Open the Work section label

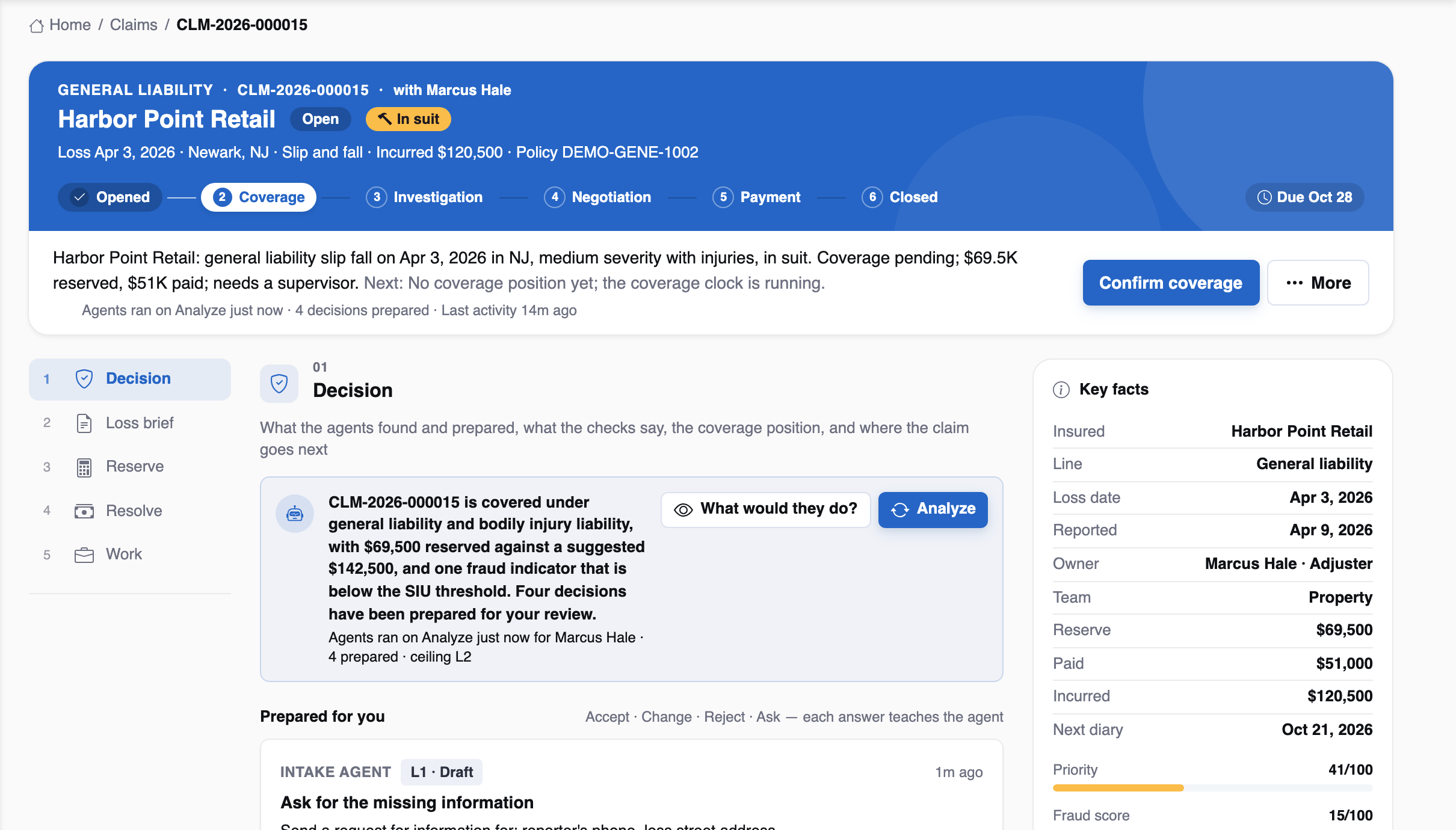[124, 554]
